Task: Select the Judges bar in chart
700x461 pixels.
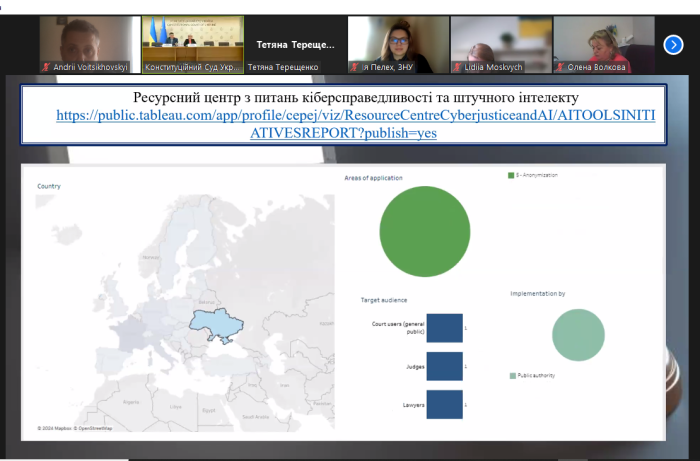Action: 444,366
